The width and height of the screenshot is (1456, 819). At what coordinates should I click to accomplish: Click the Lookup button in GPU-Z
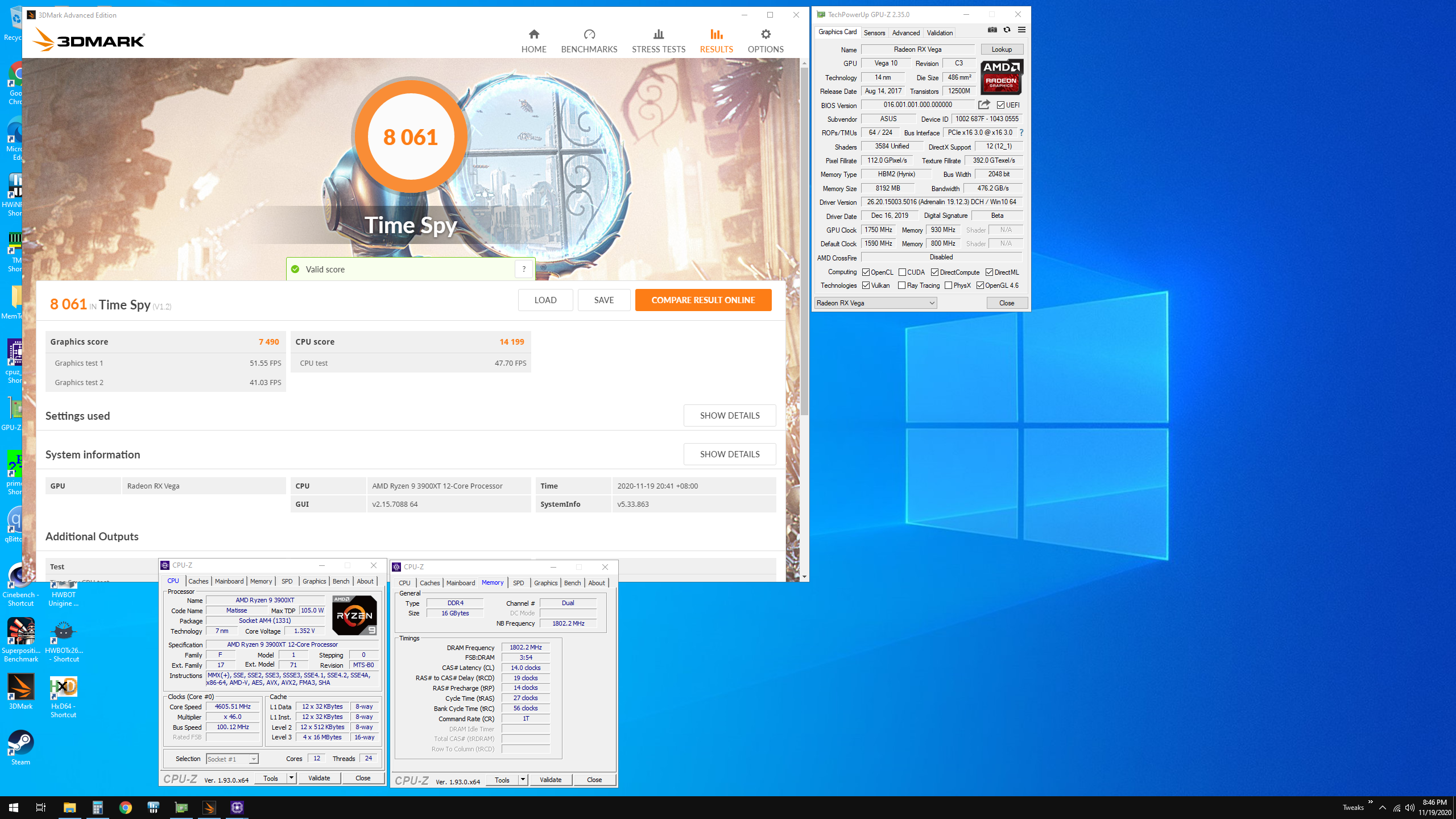[x=1002, y=49]
